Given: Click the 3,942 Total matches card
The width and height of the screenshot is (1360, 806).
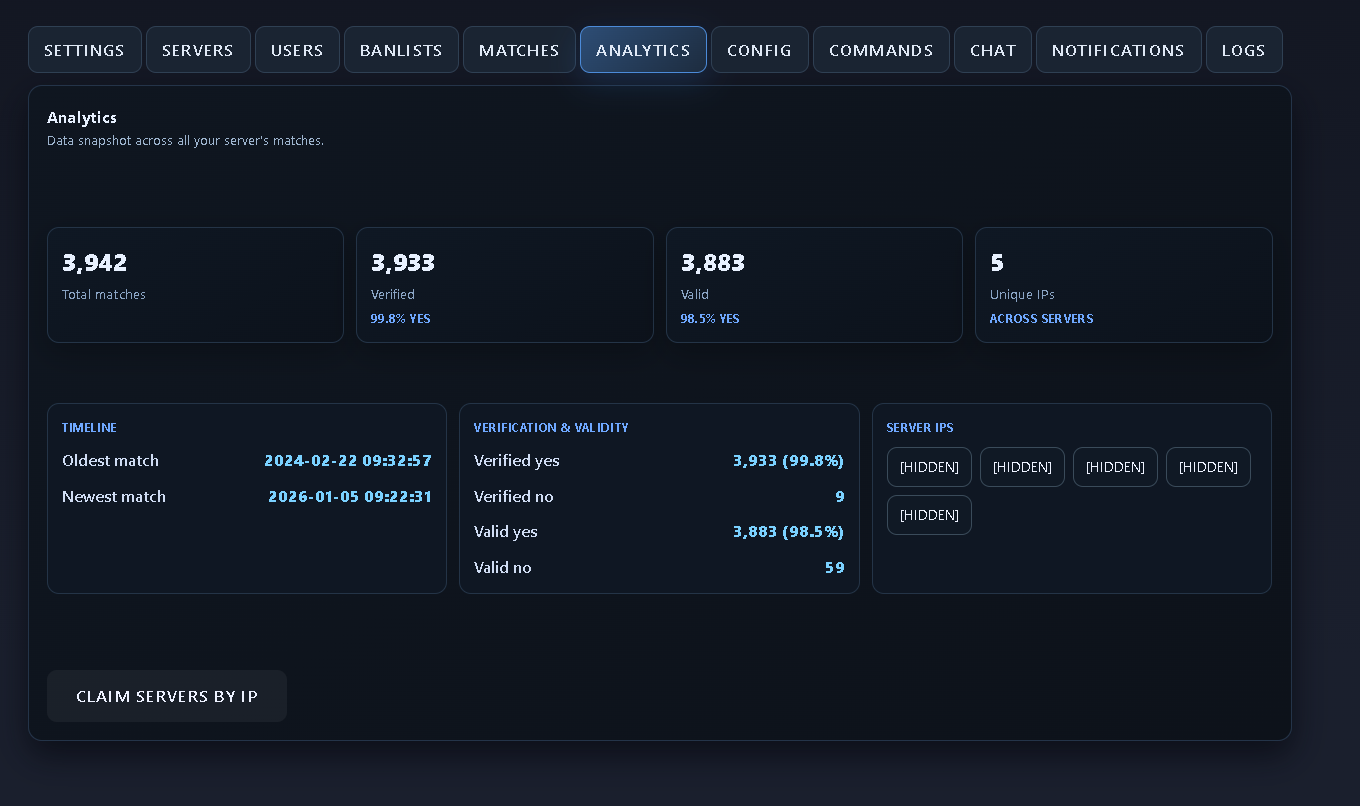Looking at the screenshot, I should coord(195,285).
